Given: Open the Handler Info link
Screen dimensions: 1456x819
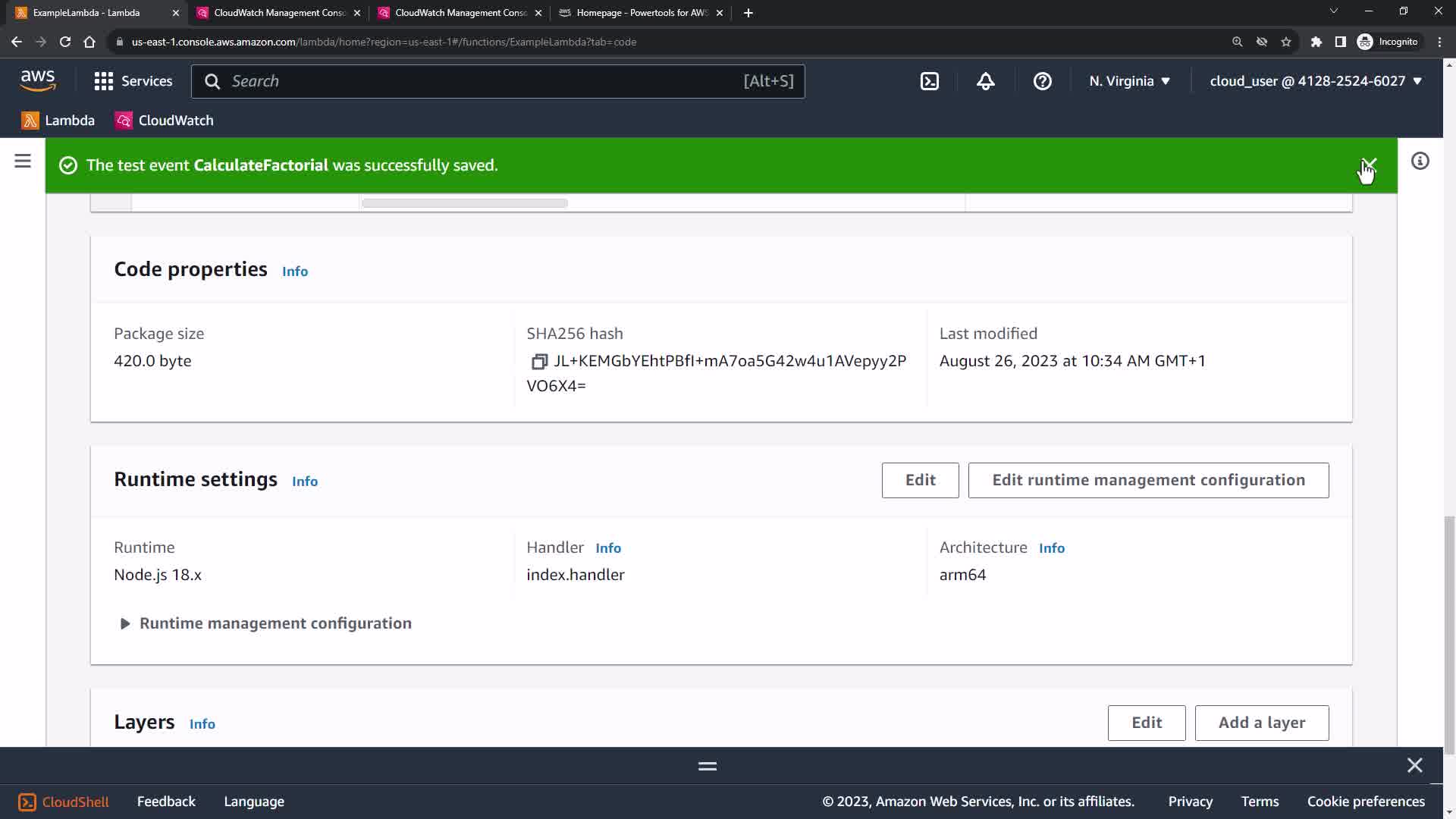Looking at the screenshot, I should [607, 548].
